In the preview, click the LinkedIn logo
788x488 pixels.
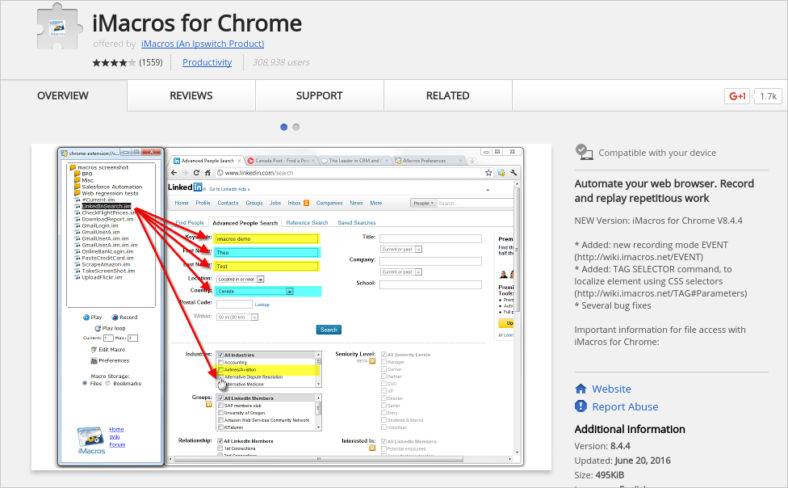(185, 187)
